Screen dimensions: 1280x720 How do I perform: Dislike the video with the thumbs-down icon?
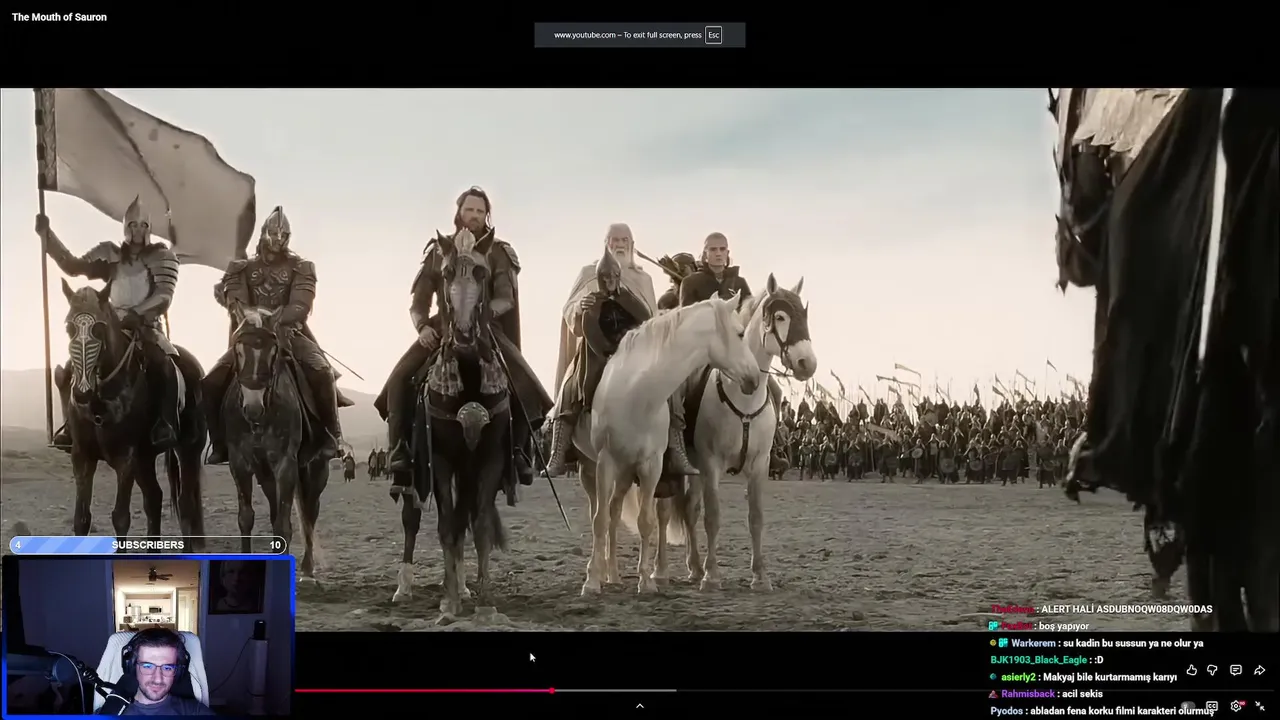pos(1212,670)
